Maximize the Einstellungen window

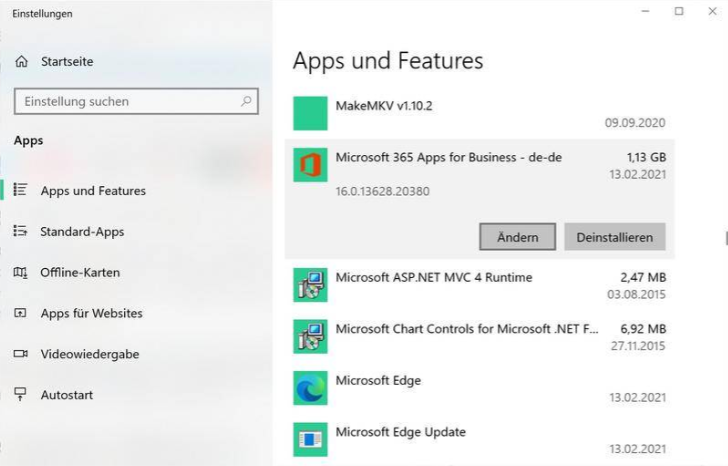point(679,11)
